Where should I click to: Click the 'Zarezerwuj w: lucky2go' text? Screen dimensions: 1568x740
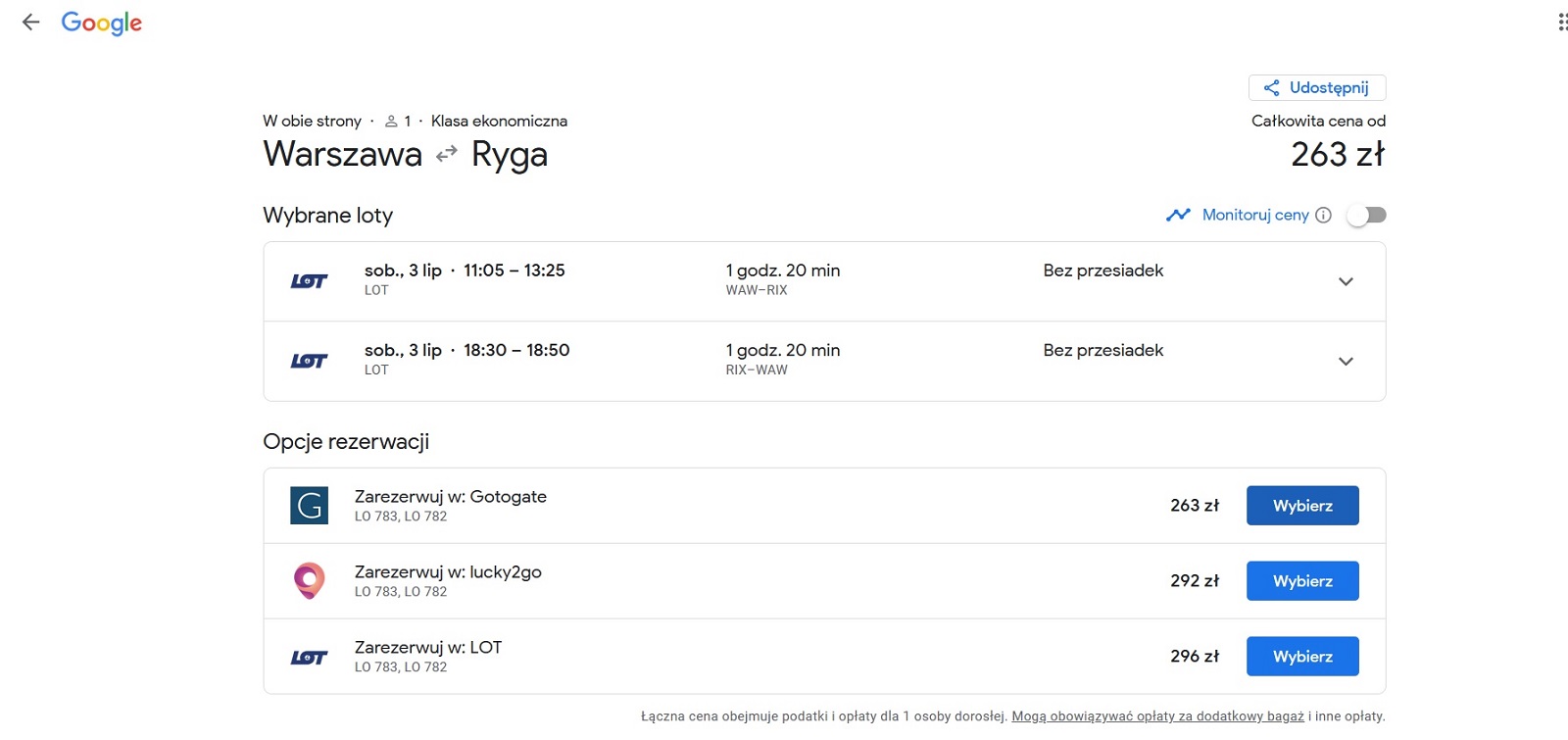coord(448,572)
